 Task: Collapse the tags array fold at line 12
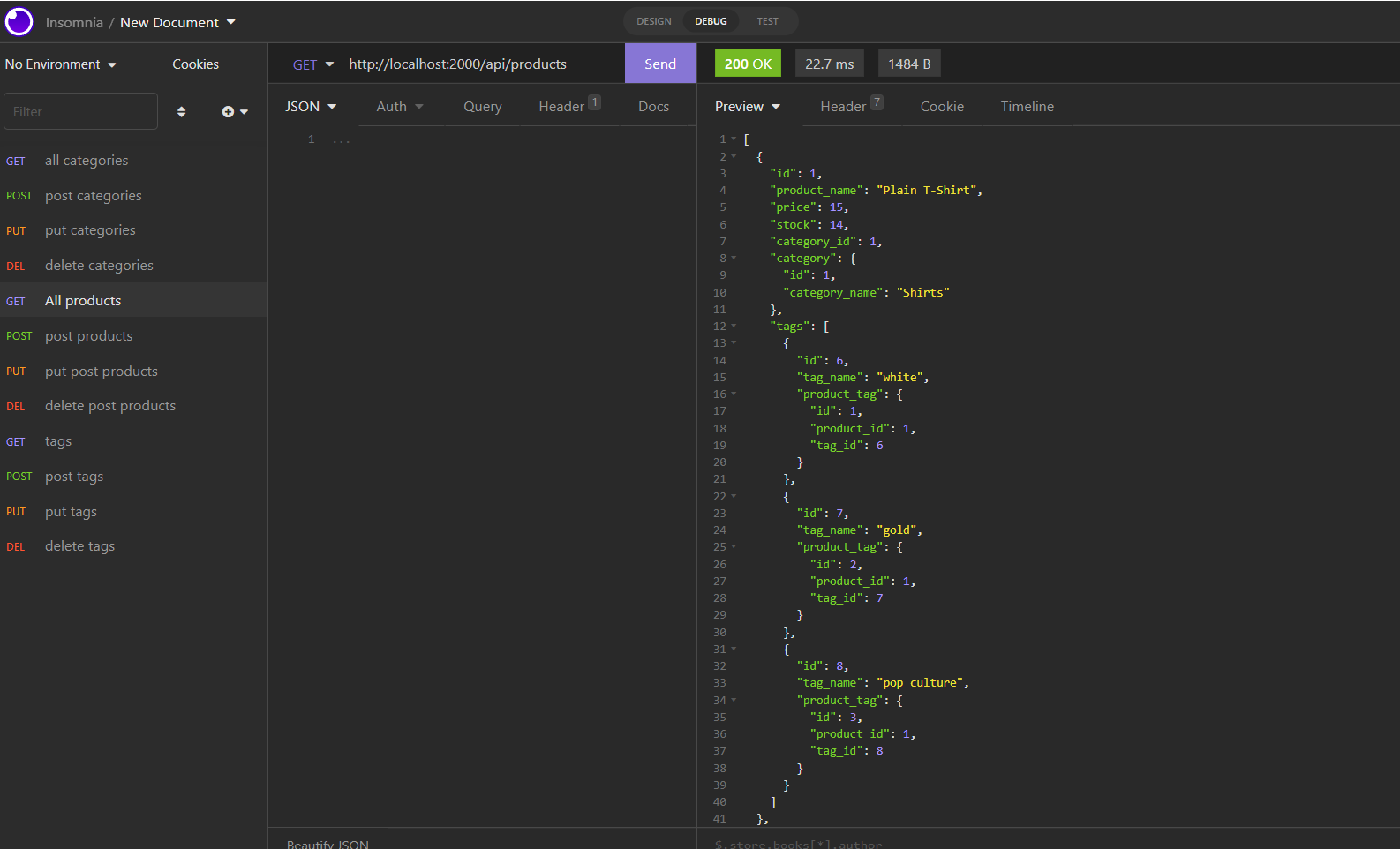[x=734, y=327]
